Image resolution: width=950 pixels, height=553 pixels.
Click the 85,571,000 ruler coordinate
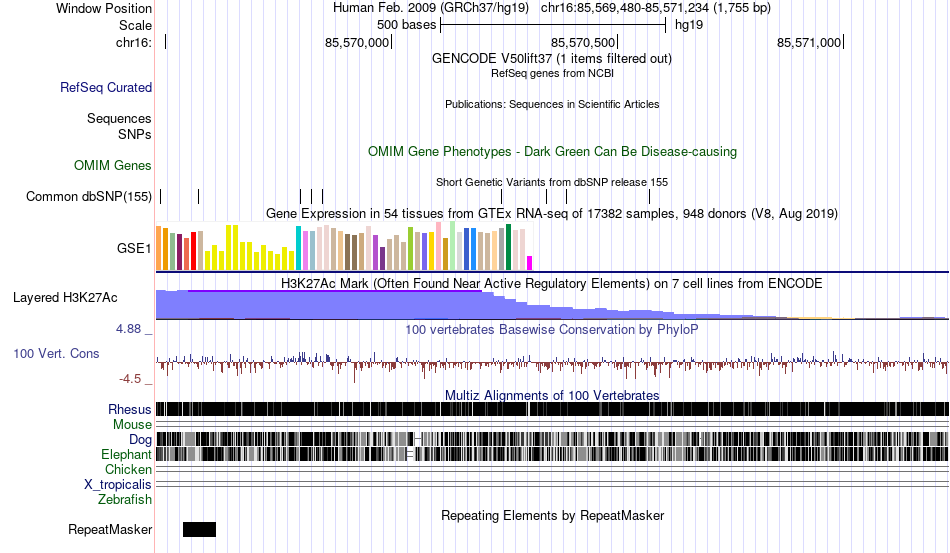809,42
